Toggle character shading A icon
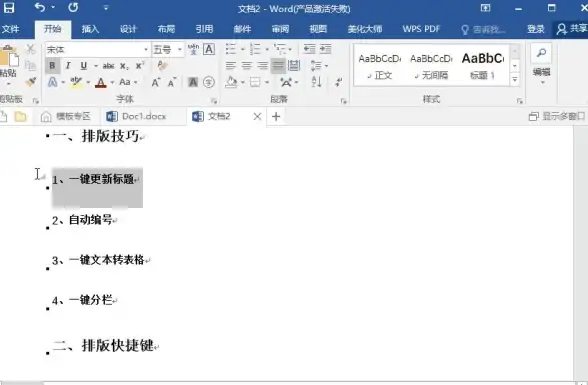Image resolution: width=588 pixels, height=385 pixels. click(x=193, y=82)
